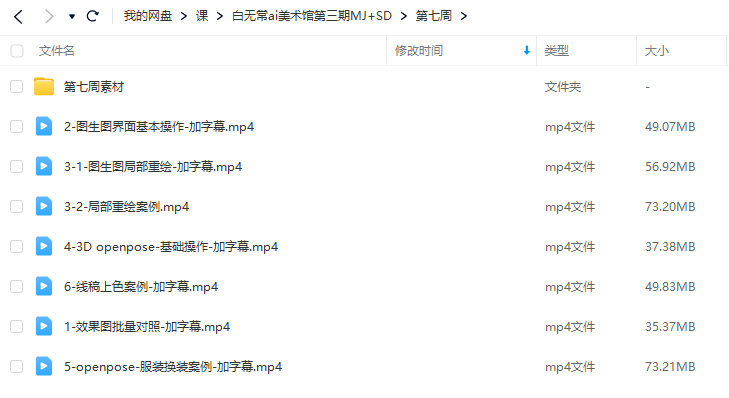Open the 白无常ai美术馆第三期MJ+SD breadcrumb
This screenshot has width=729, height=398.
tap(311, 16)
